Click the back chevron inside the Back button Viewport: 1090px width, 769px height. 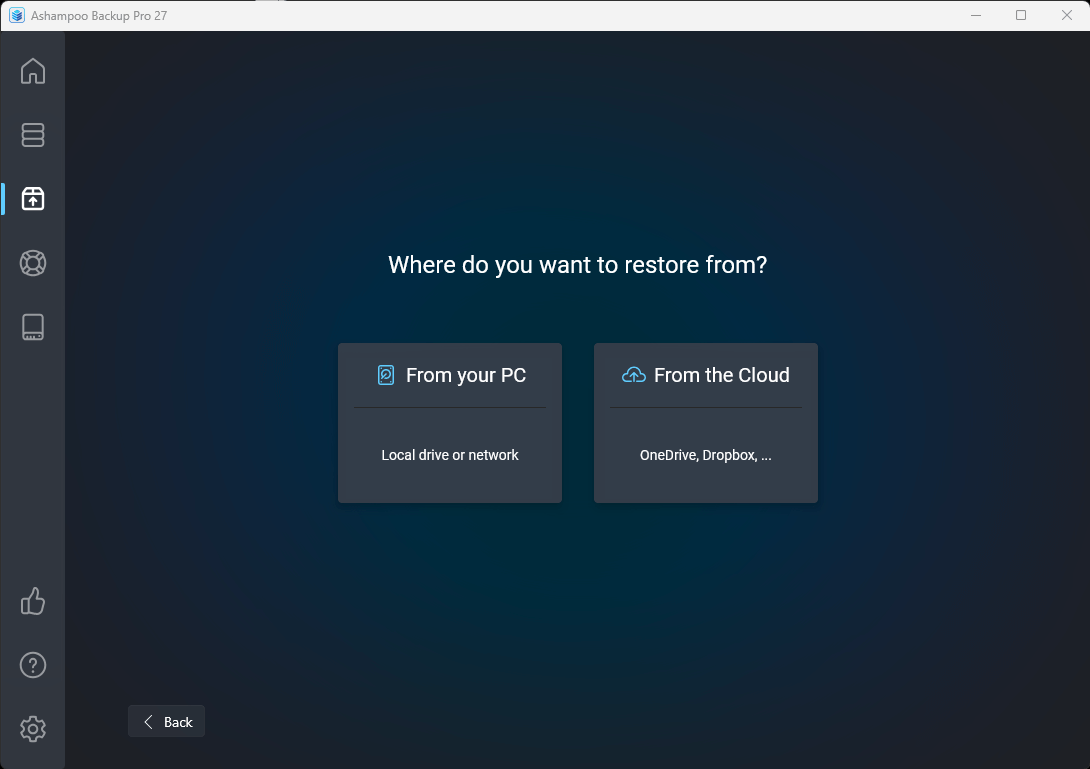(x=150, y=721)
